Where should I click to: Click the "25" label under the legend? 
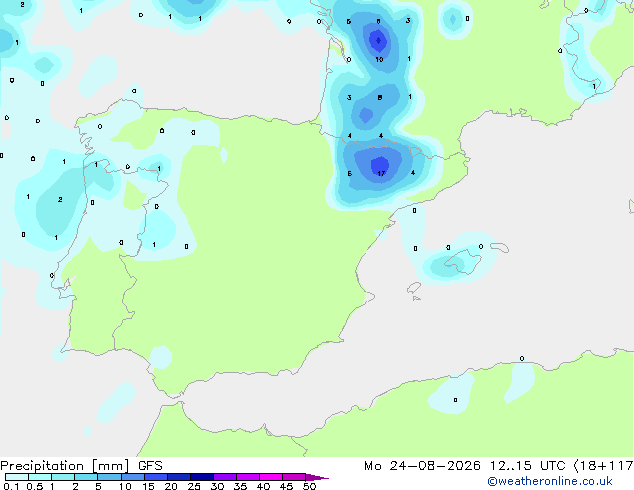click(x=194, y=486)
